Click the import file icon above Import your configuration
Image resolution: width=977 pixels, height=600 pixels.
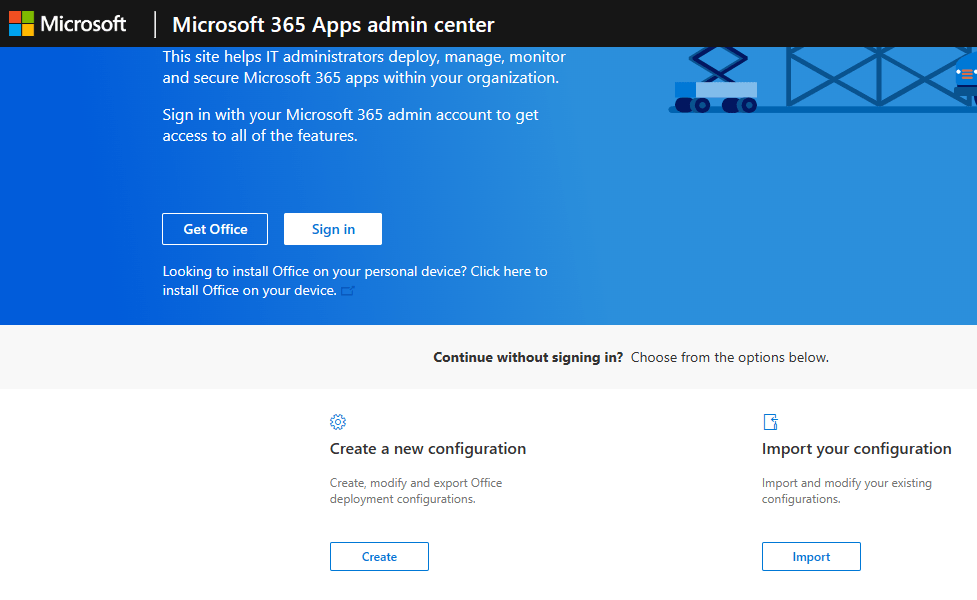tap(770, 422)
